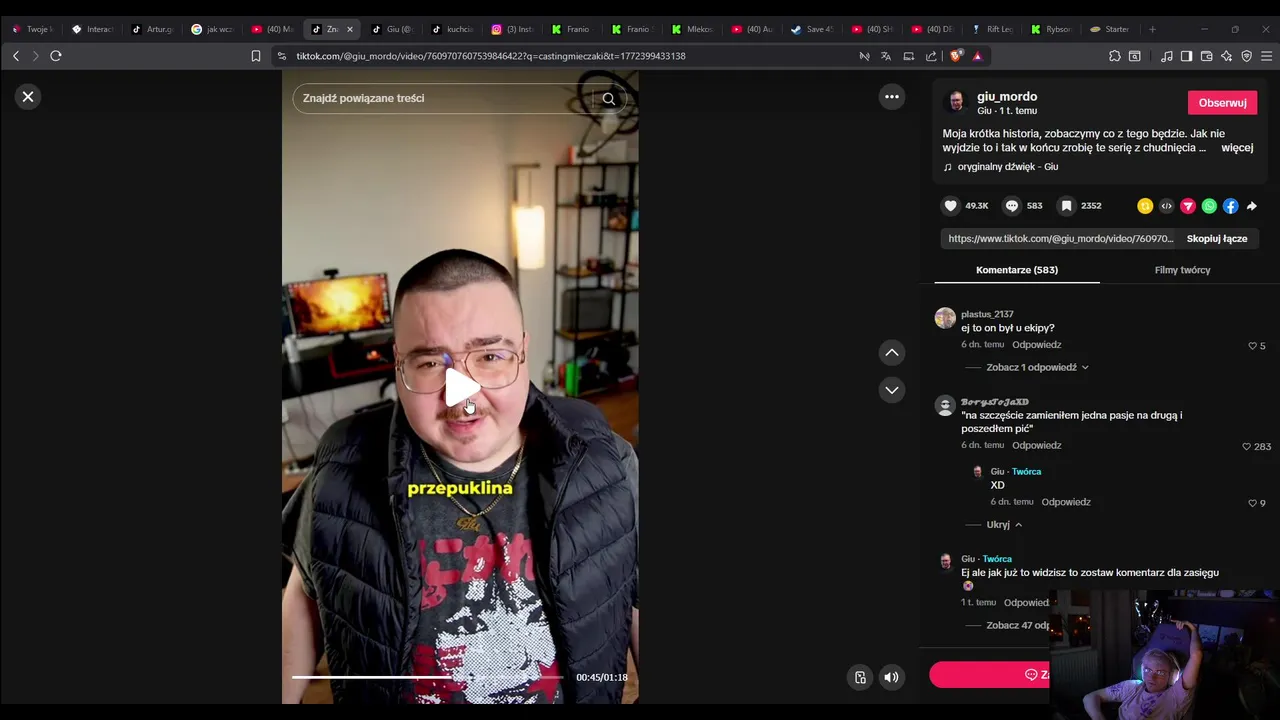Click the browser address bar URL
Image resolution: width=1280 pixels, height=720 pixels.
click(x=491, y=56)
